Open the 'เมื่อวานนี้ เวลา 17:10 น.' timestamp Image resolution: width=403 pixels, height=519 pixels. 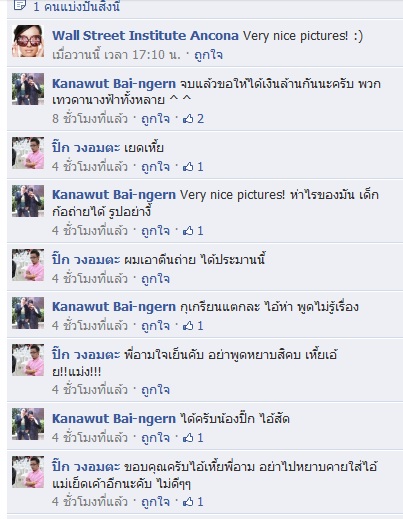point(116,55)
